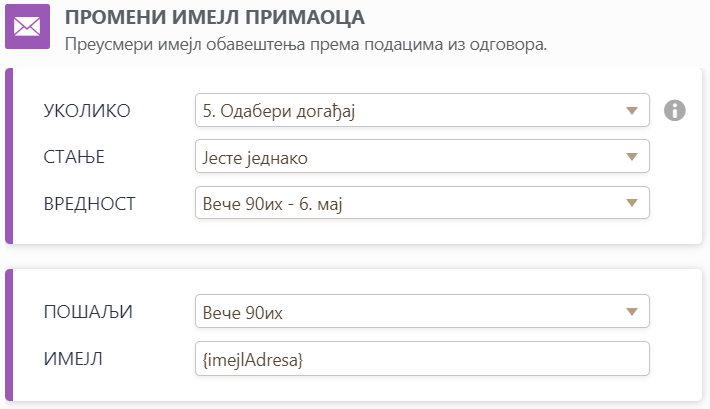710x409 pixels.
Task: Click the arrow on the ВРЕДНОСТ dropdown
Action: pos(631,203)
